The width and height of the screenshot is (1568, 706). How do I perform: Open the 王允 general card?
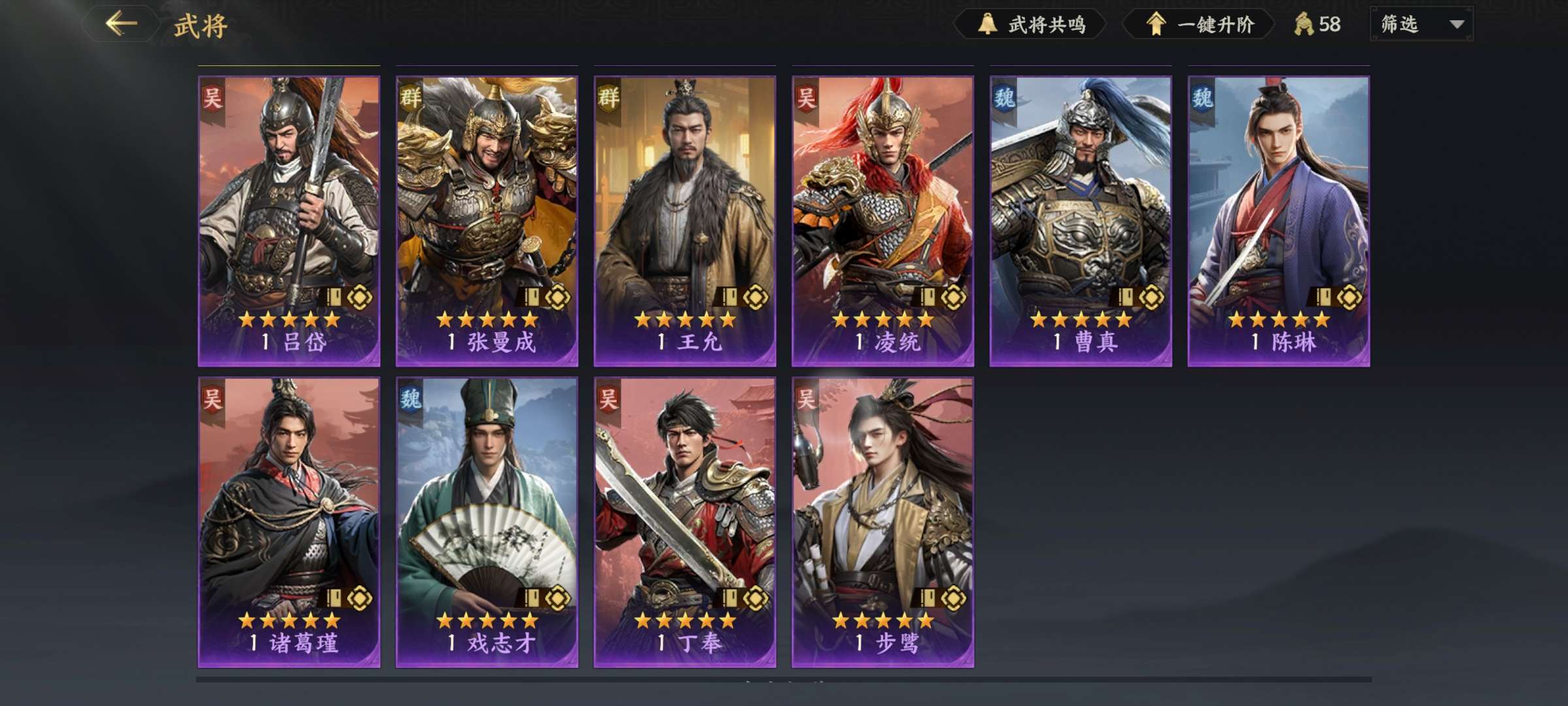(x=685, y=221)
